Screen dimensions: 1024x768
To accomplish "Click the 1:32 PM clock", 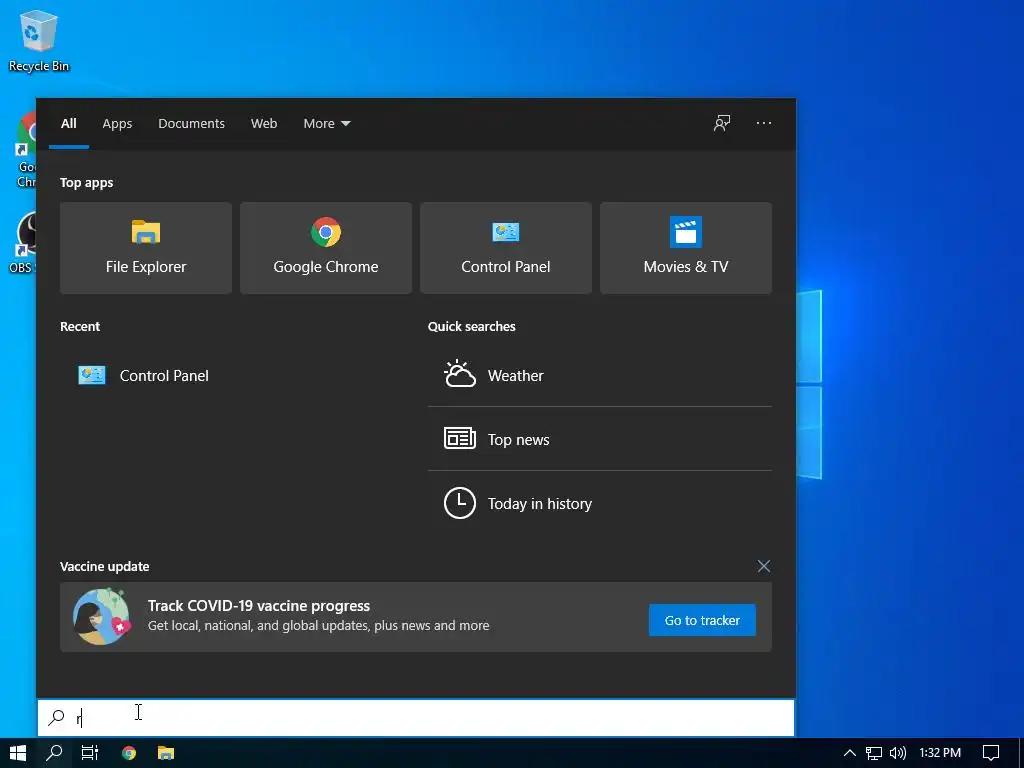I will point(940,753).
